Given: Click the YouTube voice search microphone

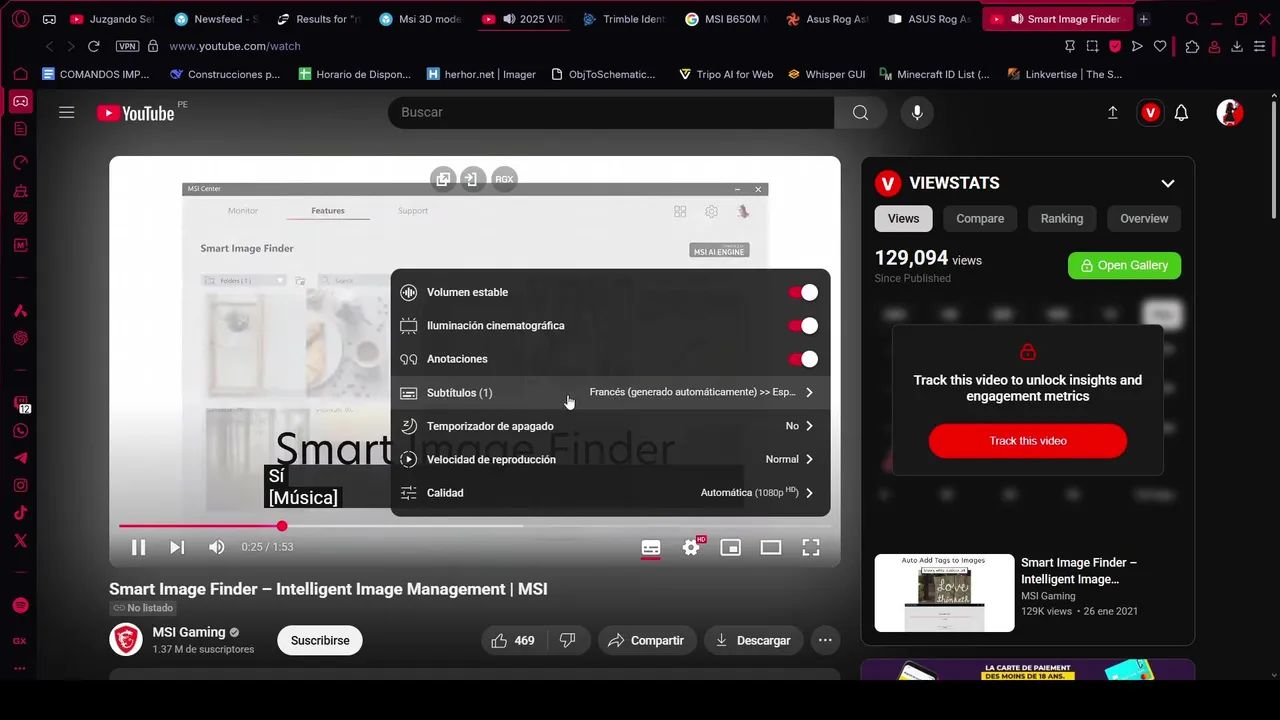Looking at the screenshot, I should [917, 113].
